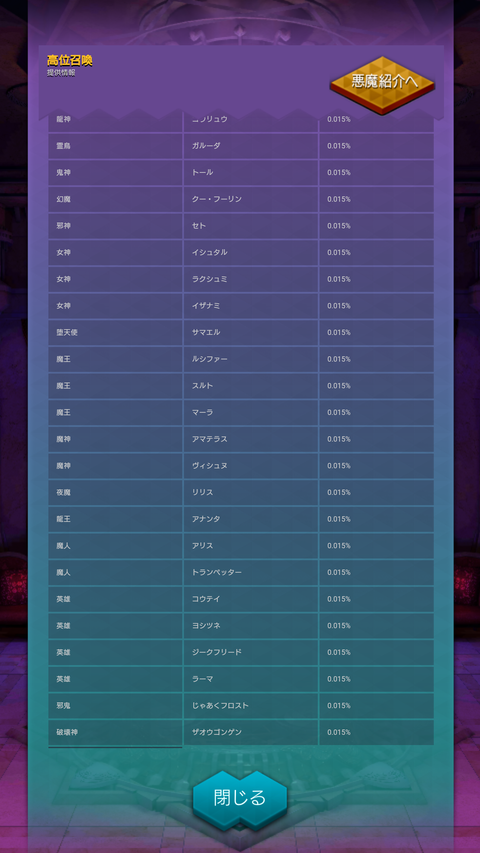This screenshot has width=480, height=853.
Task: Open the 悪魔紹介へ gold button
Action: tap(382, 85)
